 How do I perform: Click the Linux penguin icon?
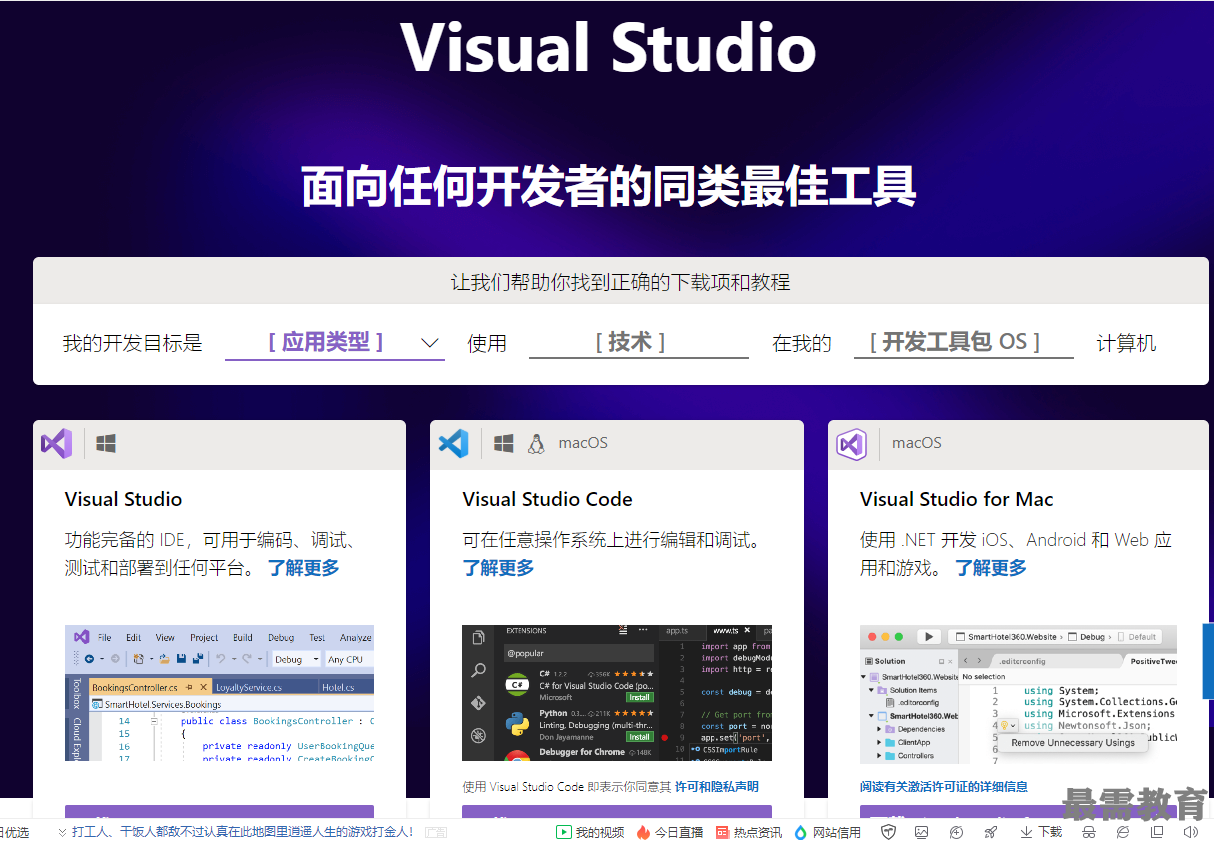pyautogui.click(x=536, y=443)
